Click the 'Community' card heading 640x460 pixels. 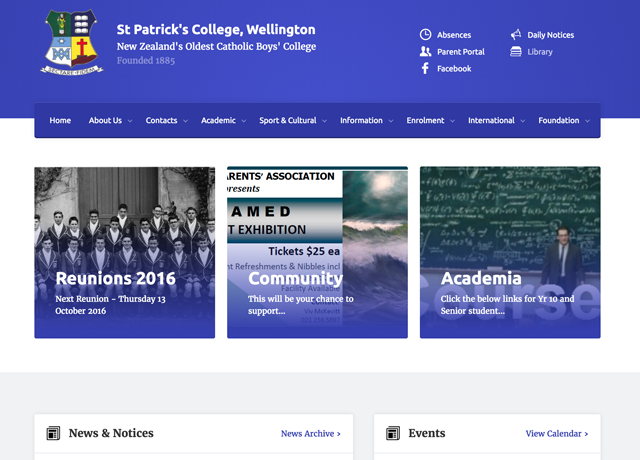pos(296,278)
